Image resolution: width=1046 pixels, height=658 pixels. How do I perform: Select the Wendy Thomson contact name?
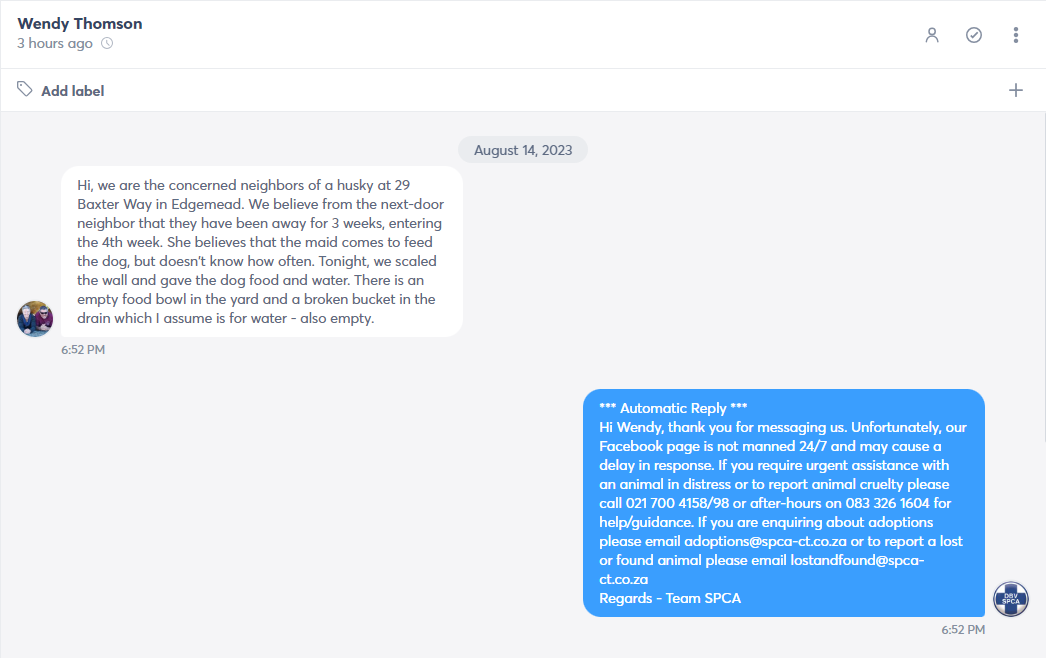click(80, 23)
